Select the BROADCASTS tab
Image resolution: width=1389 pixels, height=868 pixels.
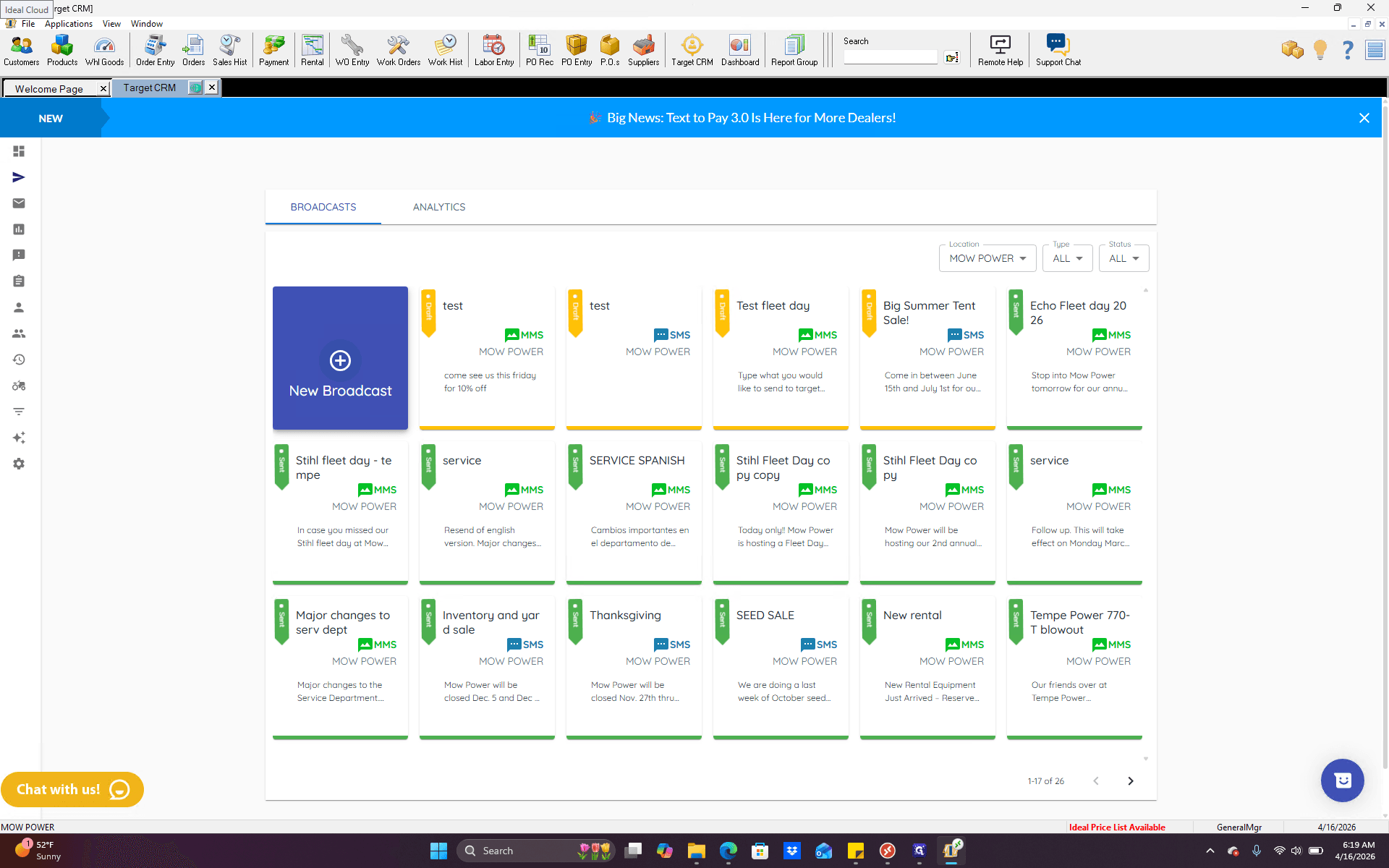323,207
